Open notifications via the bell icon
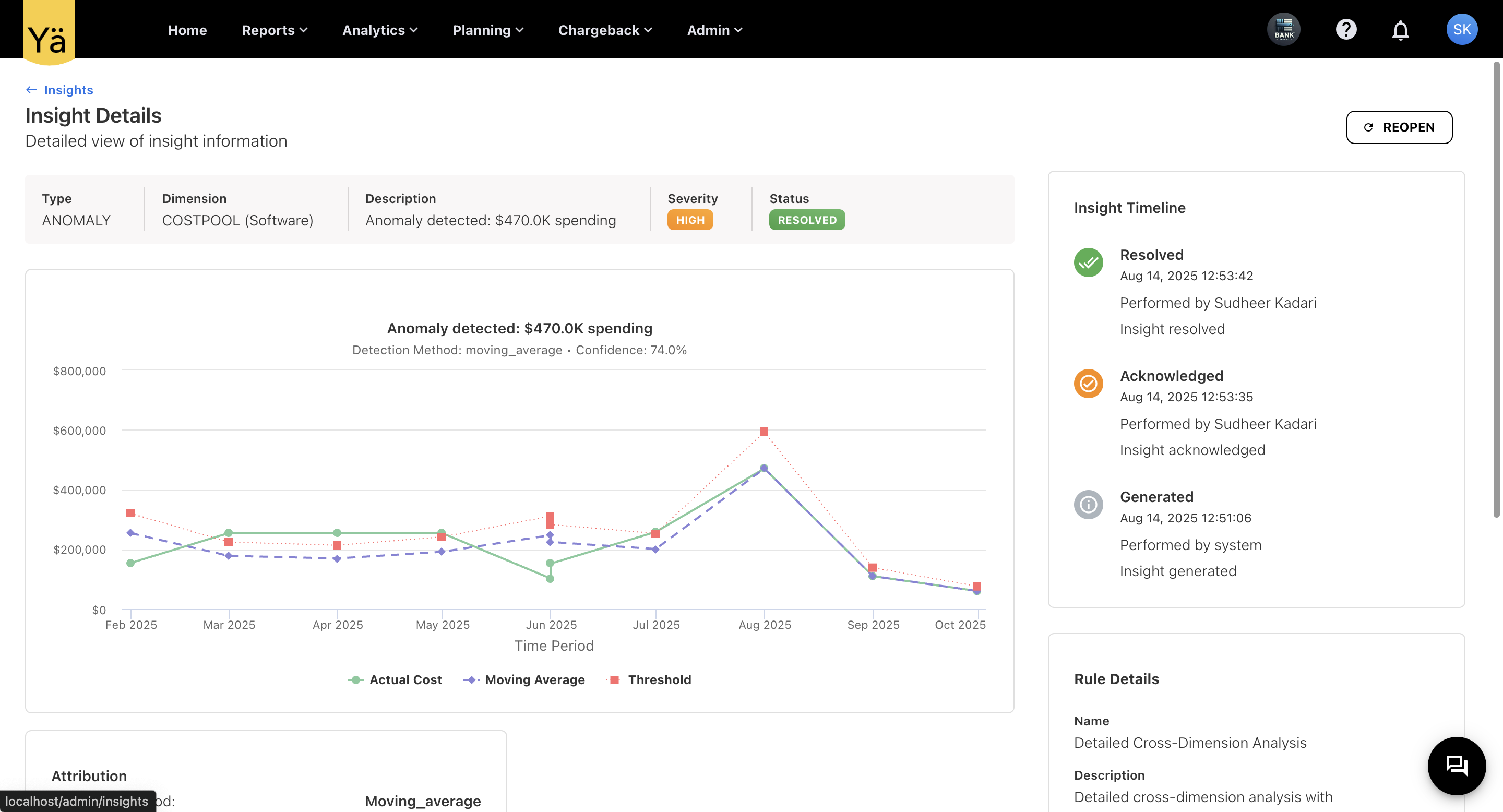The height and width of the screenshot is (812, 1503). pos(1400,29)
